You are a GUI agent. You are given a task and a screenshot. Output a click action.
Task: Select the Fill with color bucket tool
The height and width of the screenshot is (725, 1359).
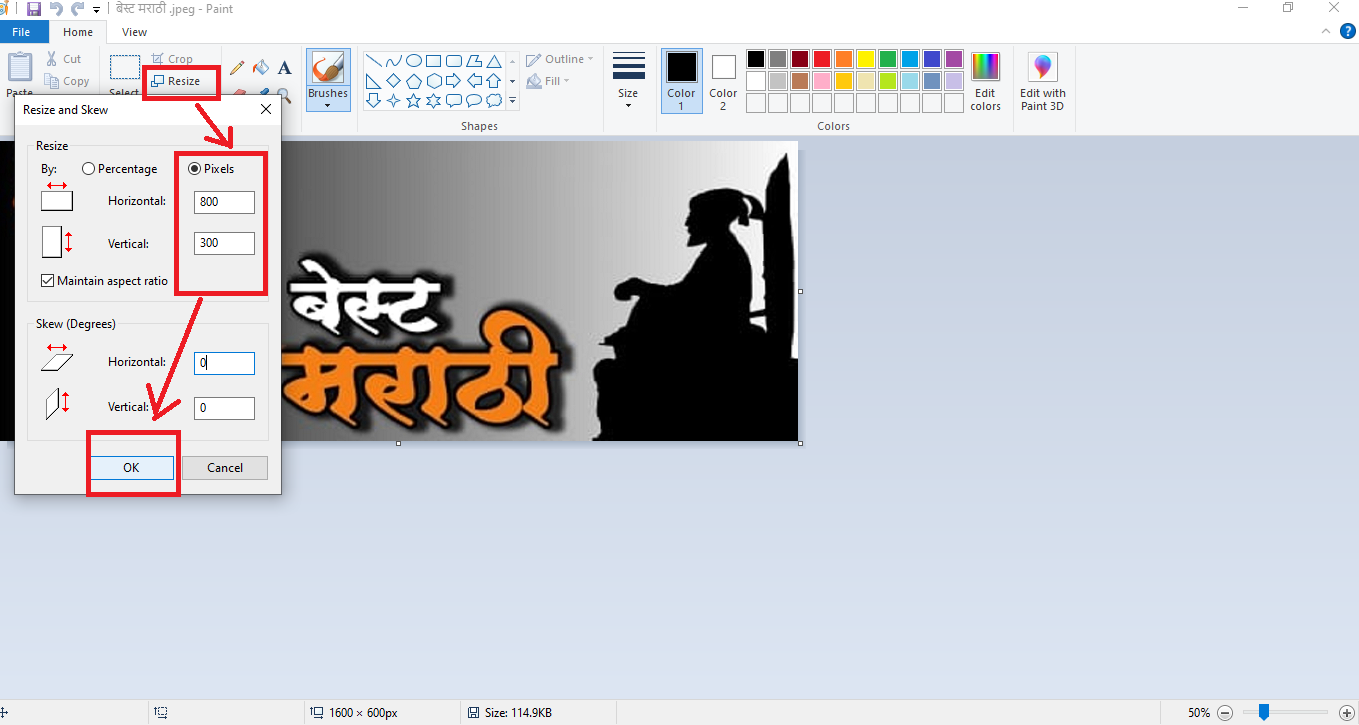pyautogui.click(x=261, y=68)
